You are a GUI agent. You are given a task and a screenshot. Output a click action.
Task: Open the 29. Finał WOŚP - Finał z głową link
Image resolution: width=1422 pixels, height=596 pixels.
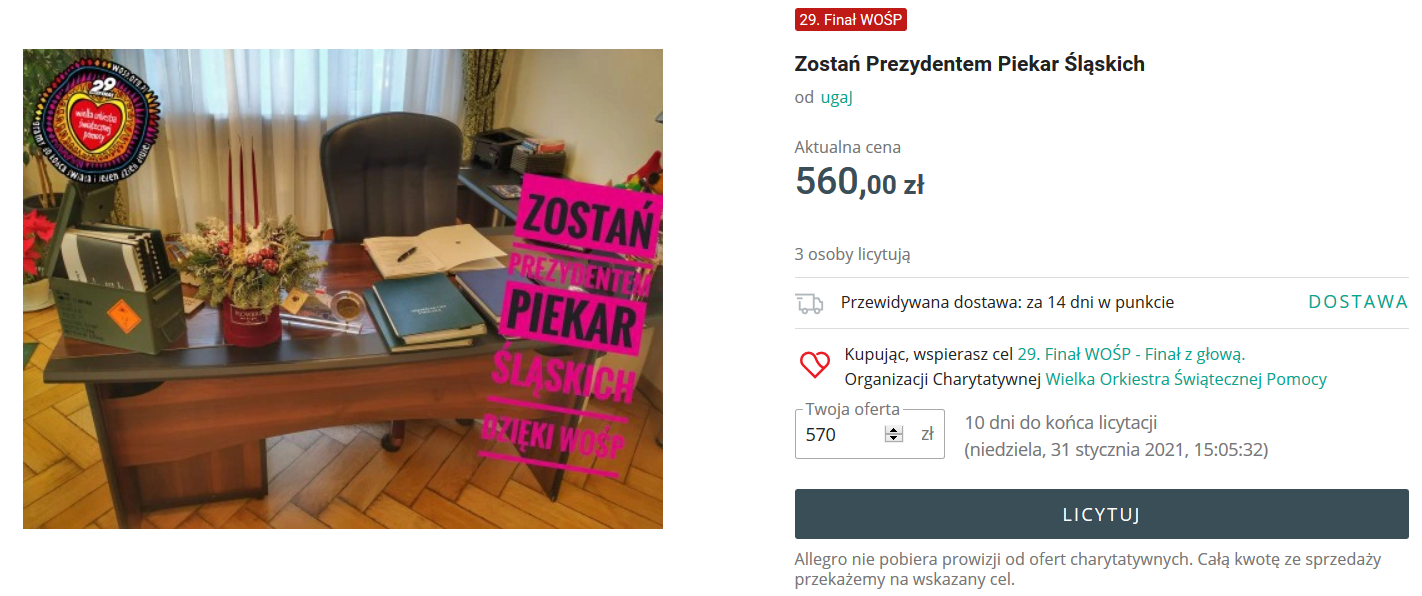point(1131,354)
